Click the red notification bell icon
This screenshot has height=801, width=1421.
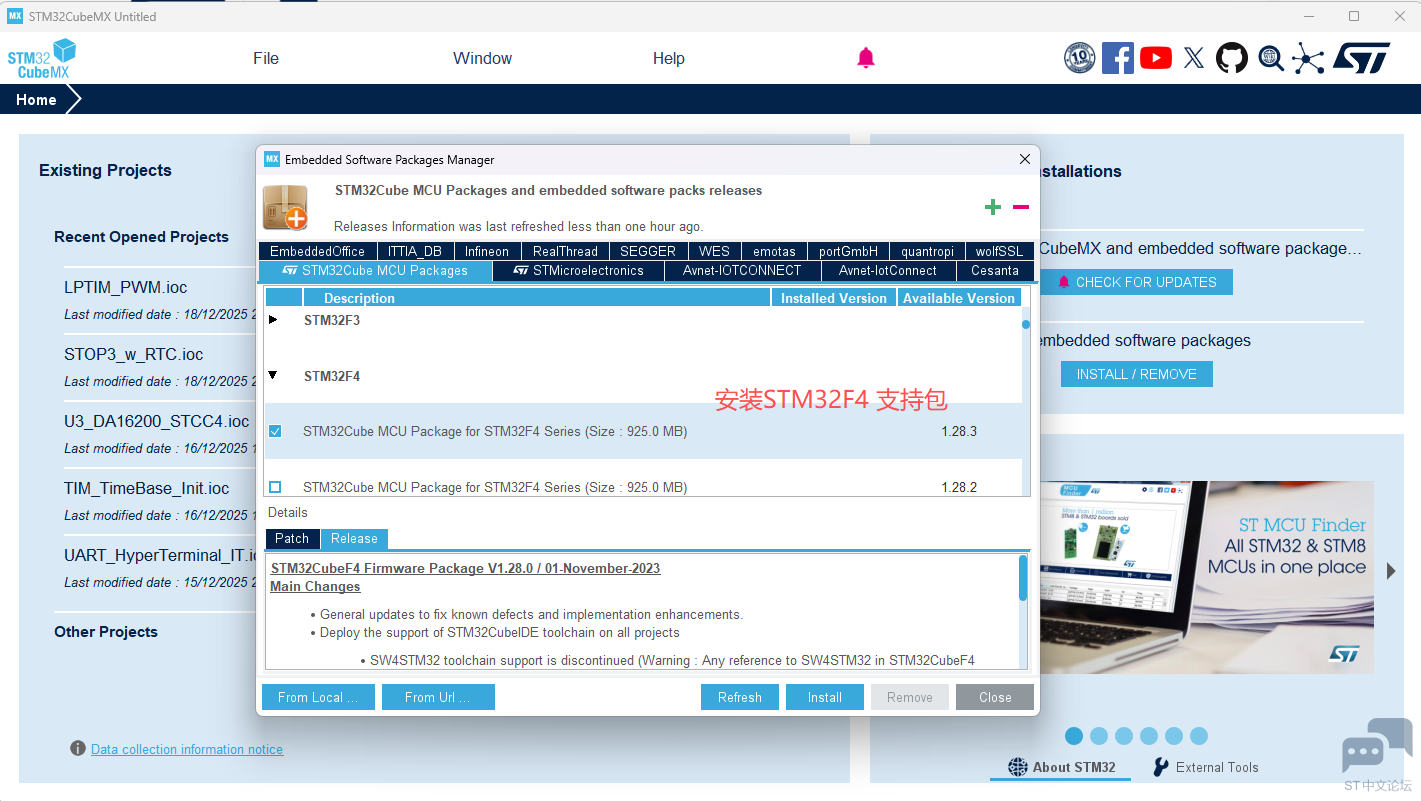tap(866, 58)
